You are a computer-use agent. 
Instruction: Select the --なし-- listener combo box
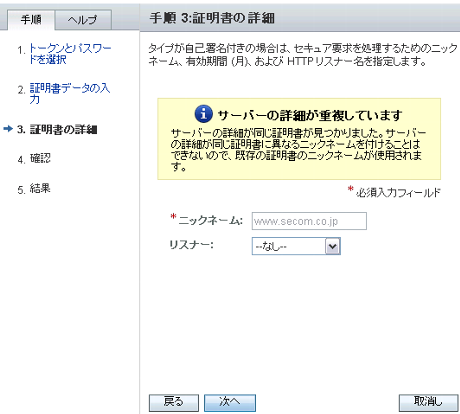pos(296,247)
